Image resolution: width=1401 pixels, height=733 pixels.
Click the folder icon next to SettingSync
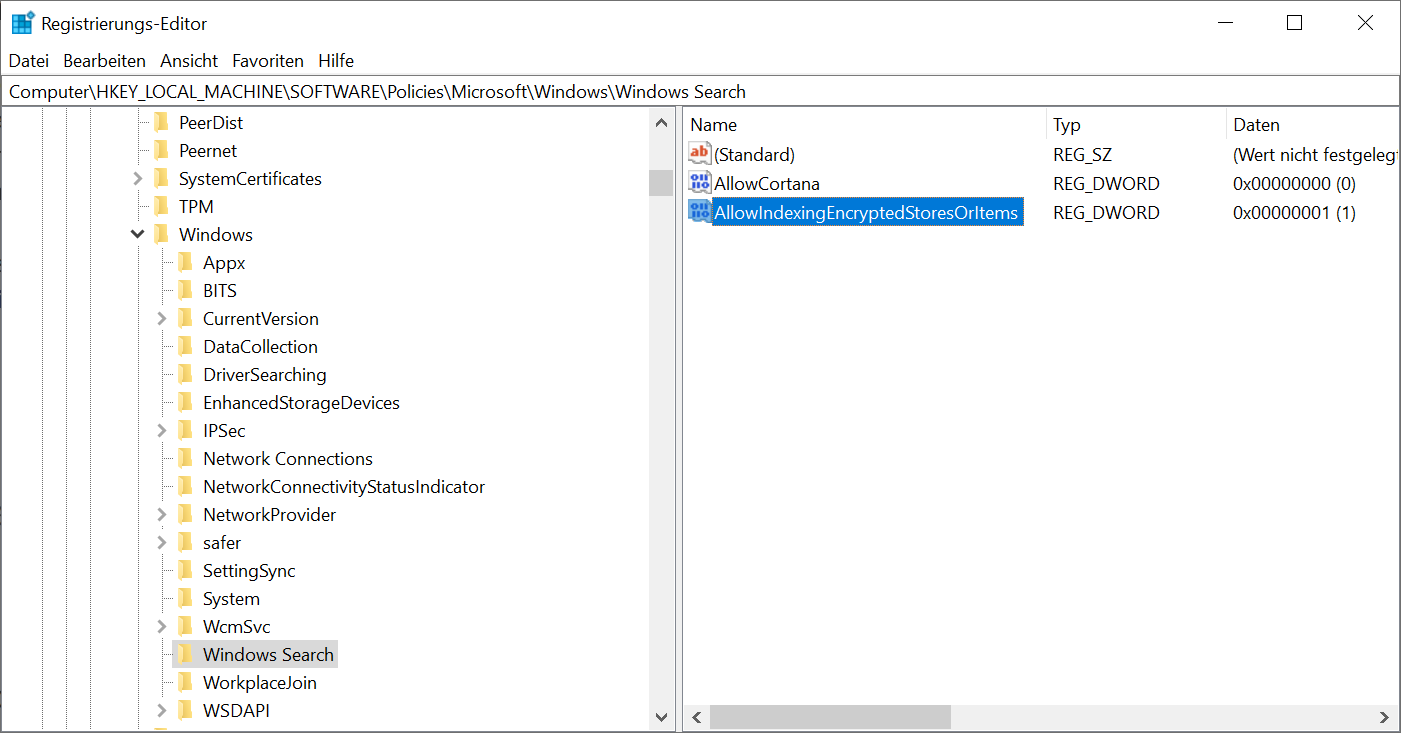point(185,571)
